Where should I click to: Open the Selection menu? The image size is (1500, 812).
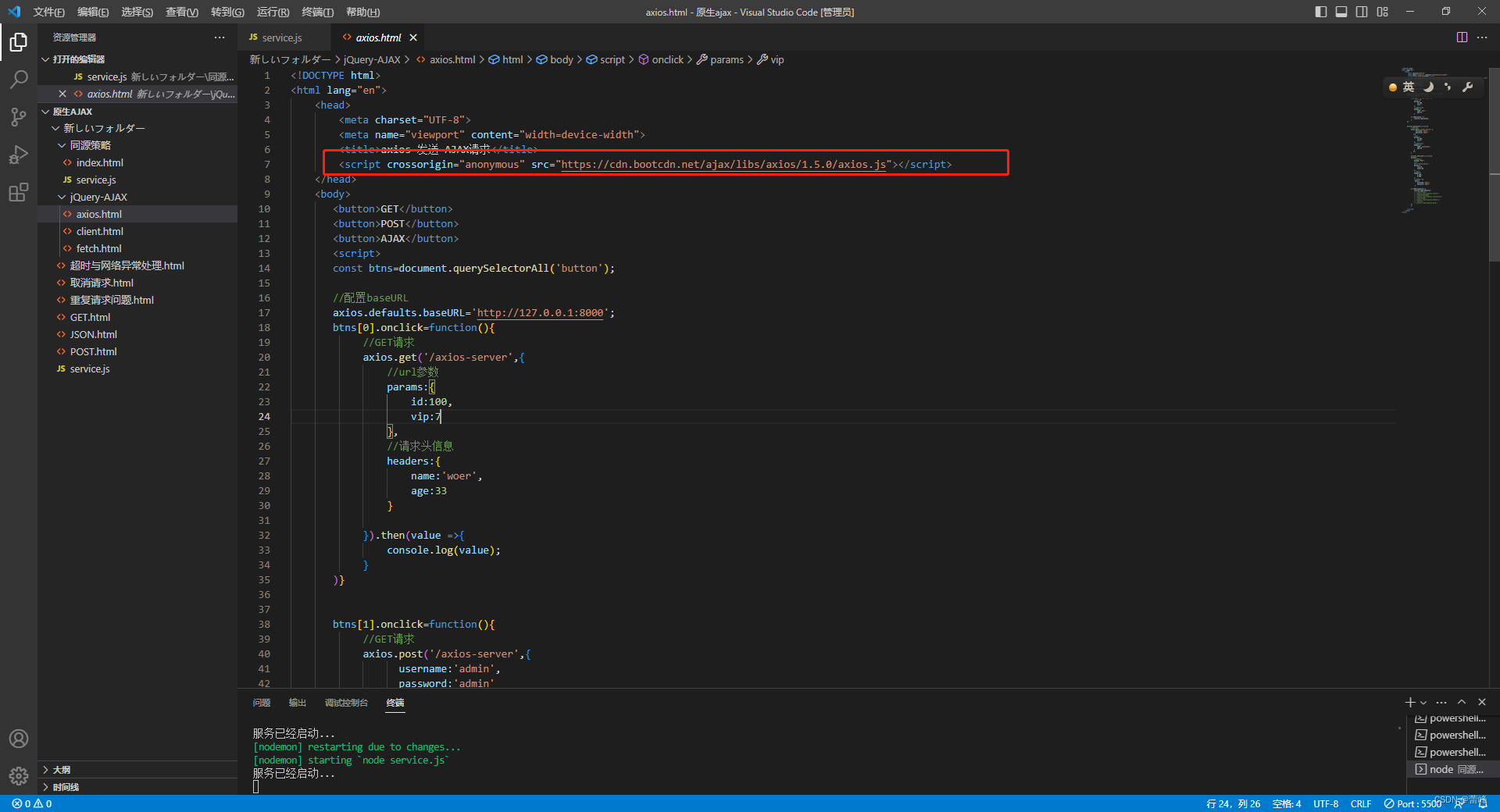(x=137, y=12)
